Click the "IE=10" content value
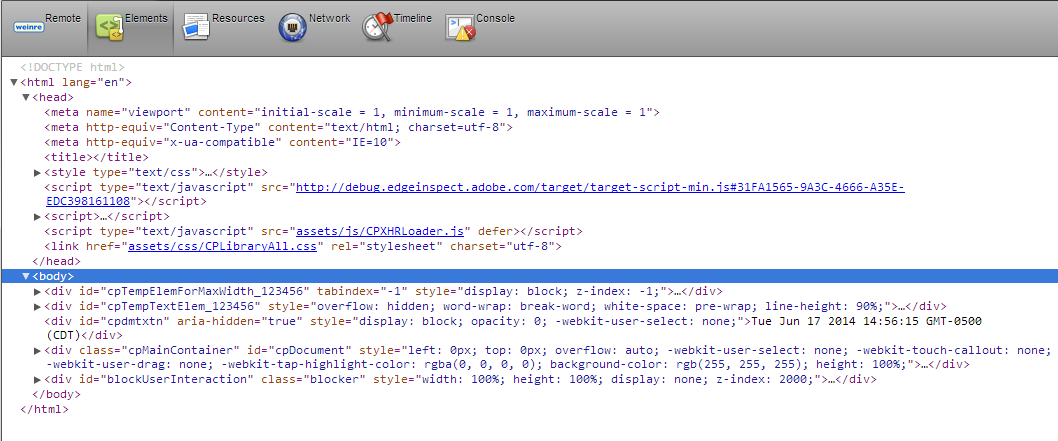This screenshot has width=1058, height=441. [371, 142]
